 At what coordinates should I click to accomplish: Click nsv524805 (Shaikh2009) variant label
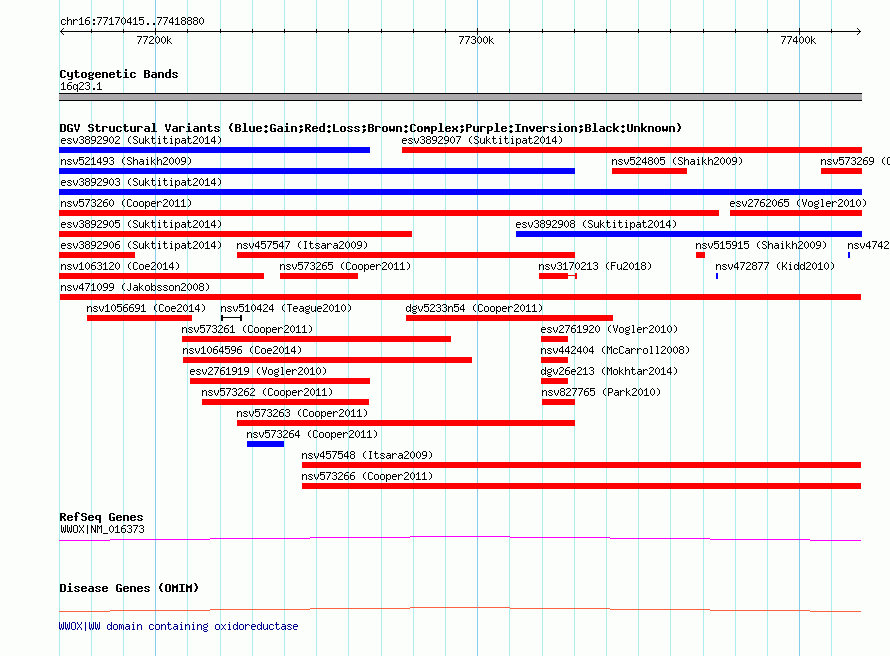pyautogui.click(x=677, y=161)
